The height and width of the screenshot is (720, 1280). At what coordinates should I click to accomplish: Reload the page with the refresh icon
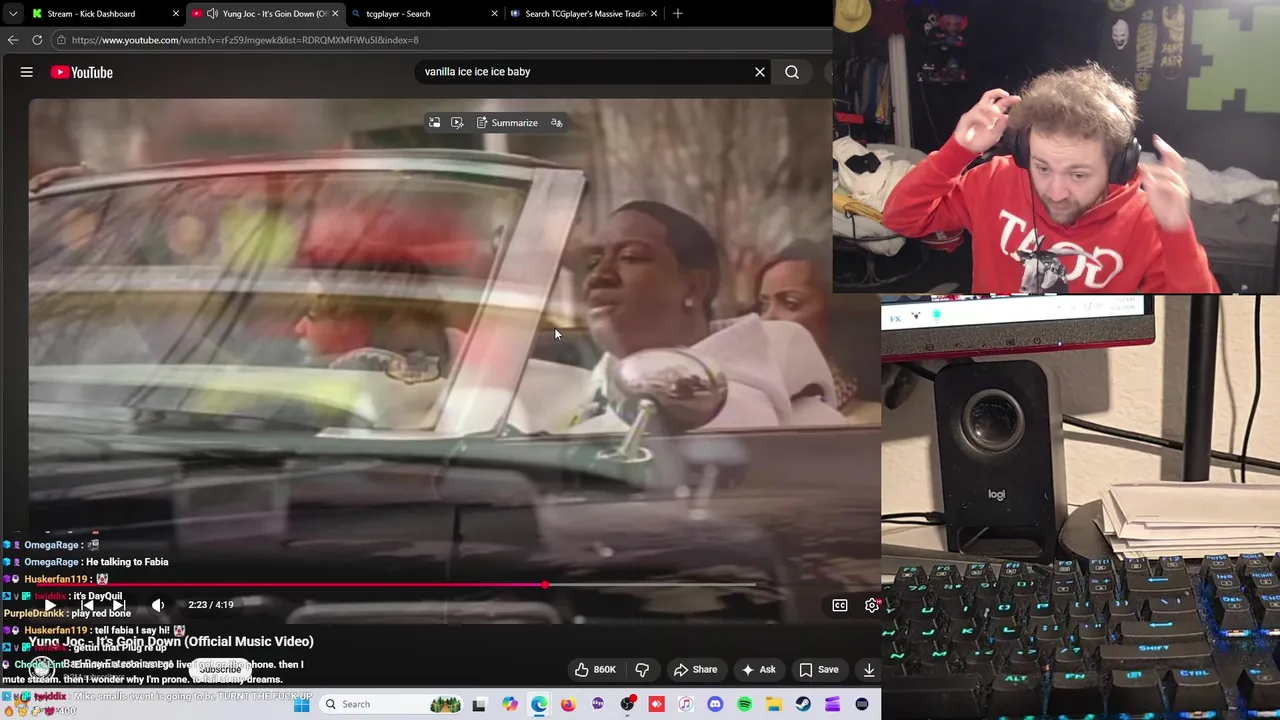click(37, 40)
